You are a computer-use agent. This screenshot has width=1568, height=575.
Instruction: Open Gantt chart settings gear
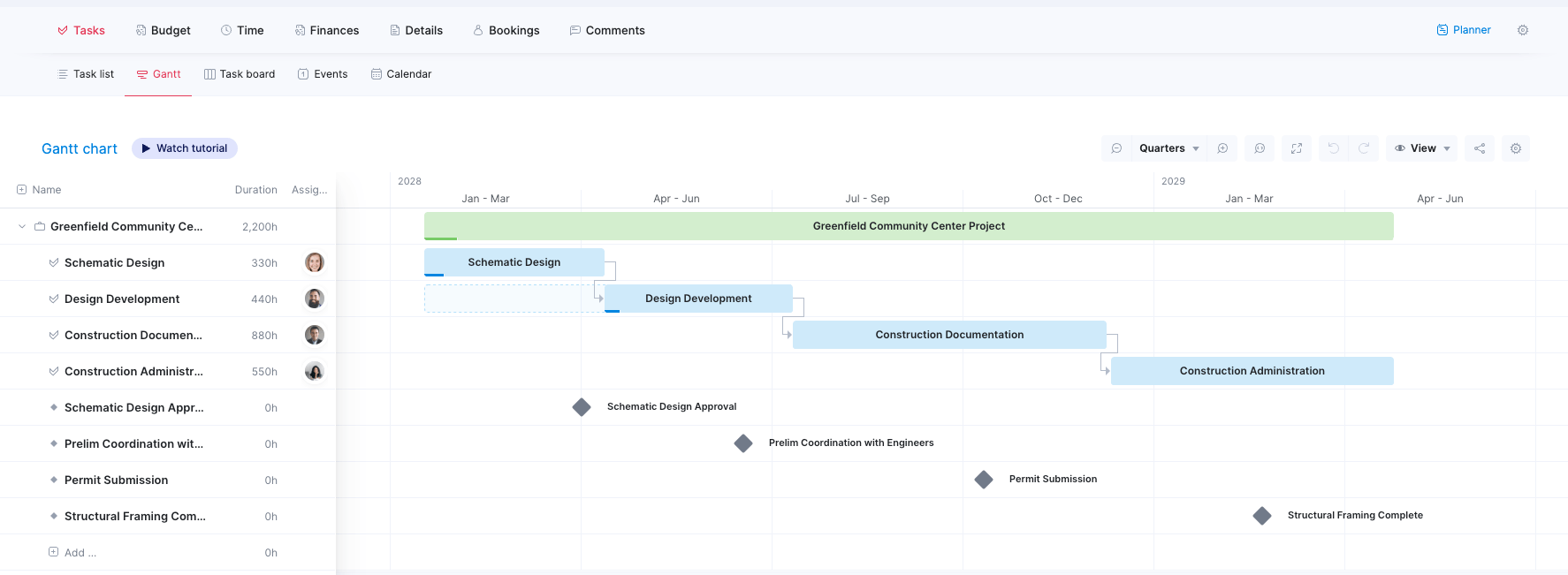[1516, 148]
